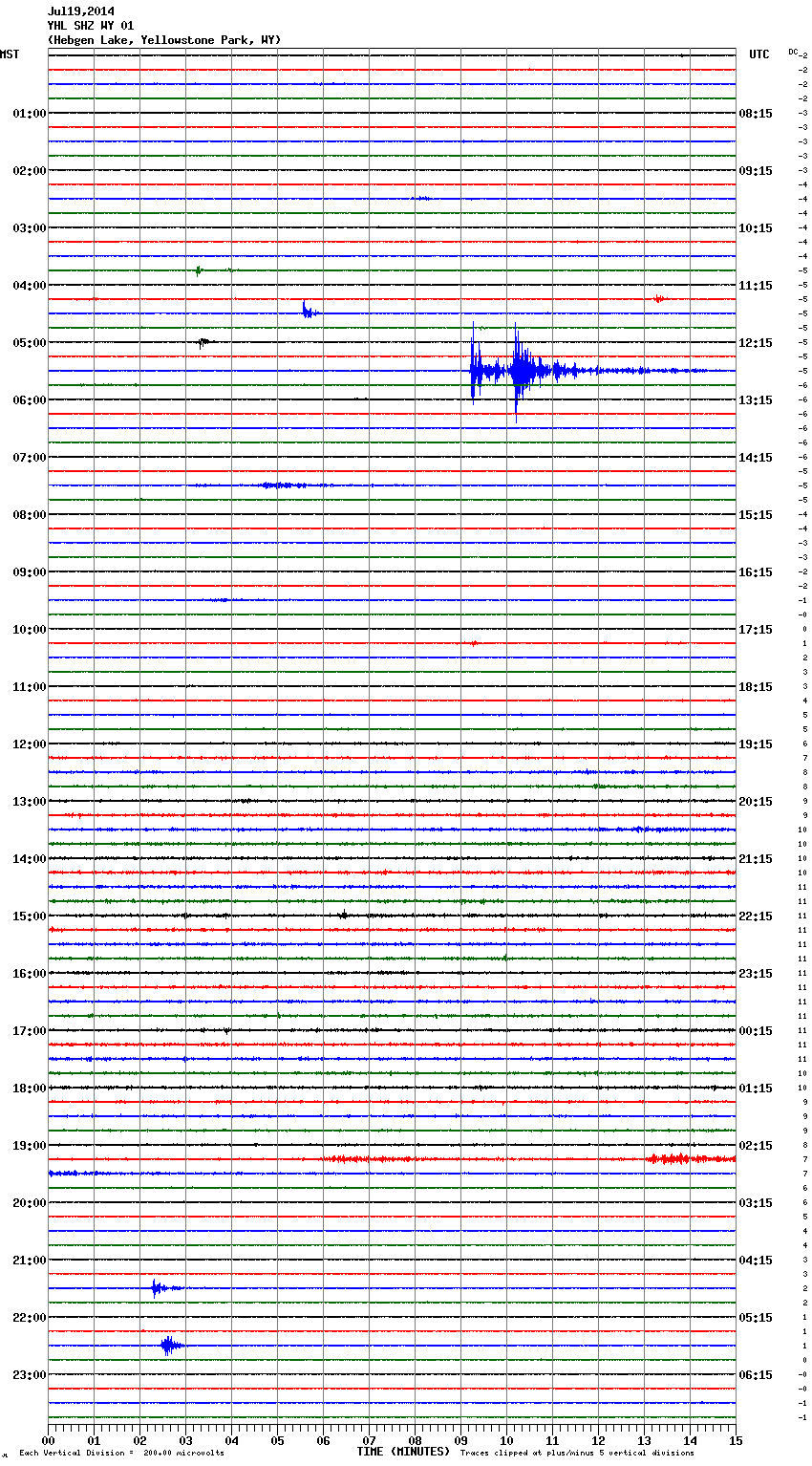Click the UTC time zone header
812x1466 pixels.
coord(759,54)
